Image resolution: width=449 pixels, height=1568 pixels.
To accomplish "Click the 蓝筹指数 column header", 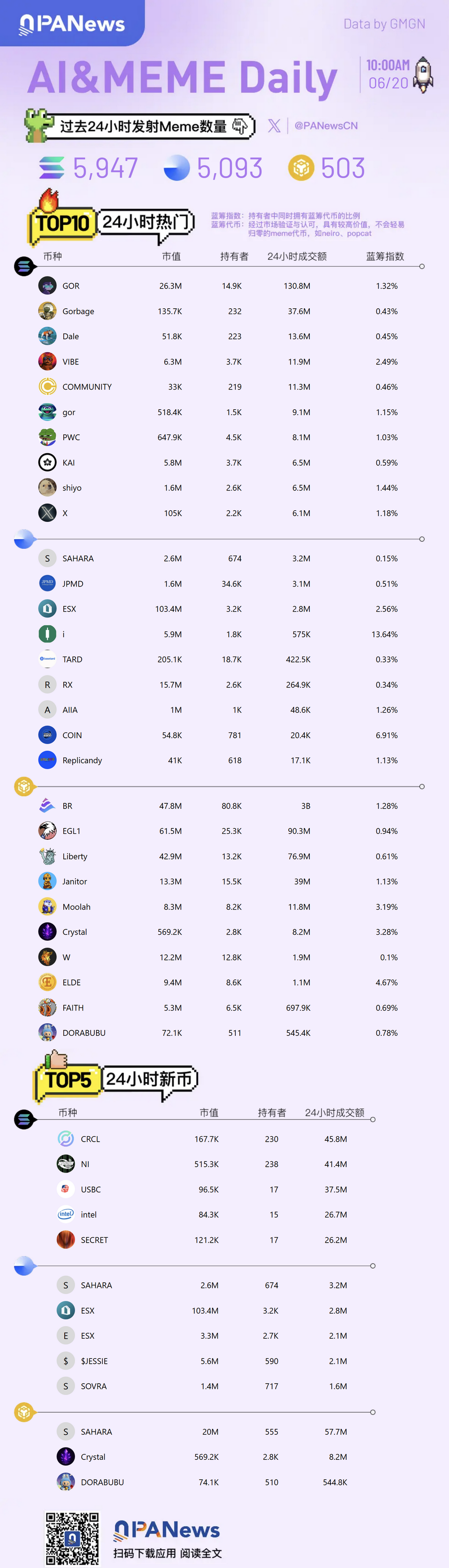I will point(384,256).
